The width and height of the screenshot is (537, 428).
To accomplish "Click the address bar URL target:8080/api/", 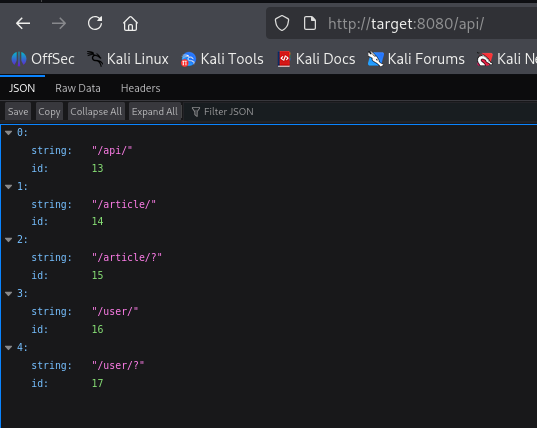I will pyautogui.click(x=406, y=24).
